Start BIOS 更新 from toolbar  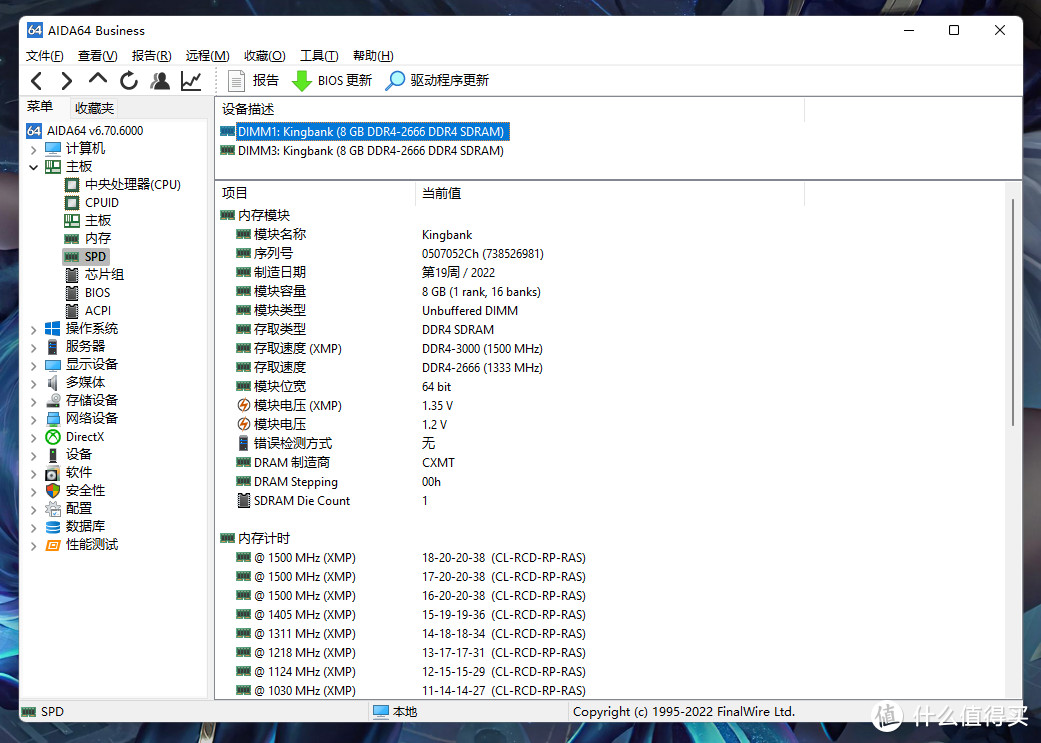tap(331, 81)
